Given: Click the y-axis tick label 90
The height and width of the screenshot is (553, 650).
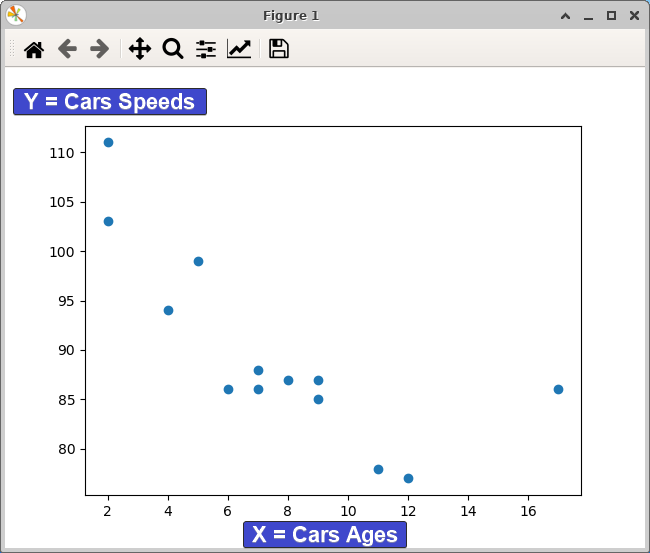Looking at the screenshot, I should click(x=66, y=350).
